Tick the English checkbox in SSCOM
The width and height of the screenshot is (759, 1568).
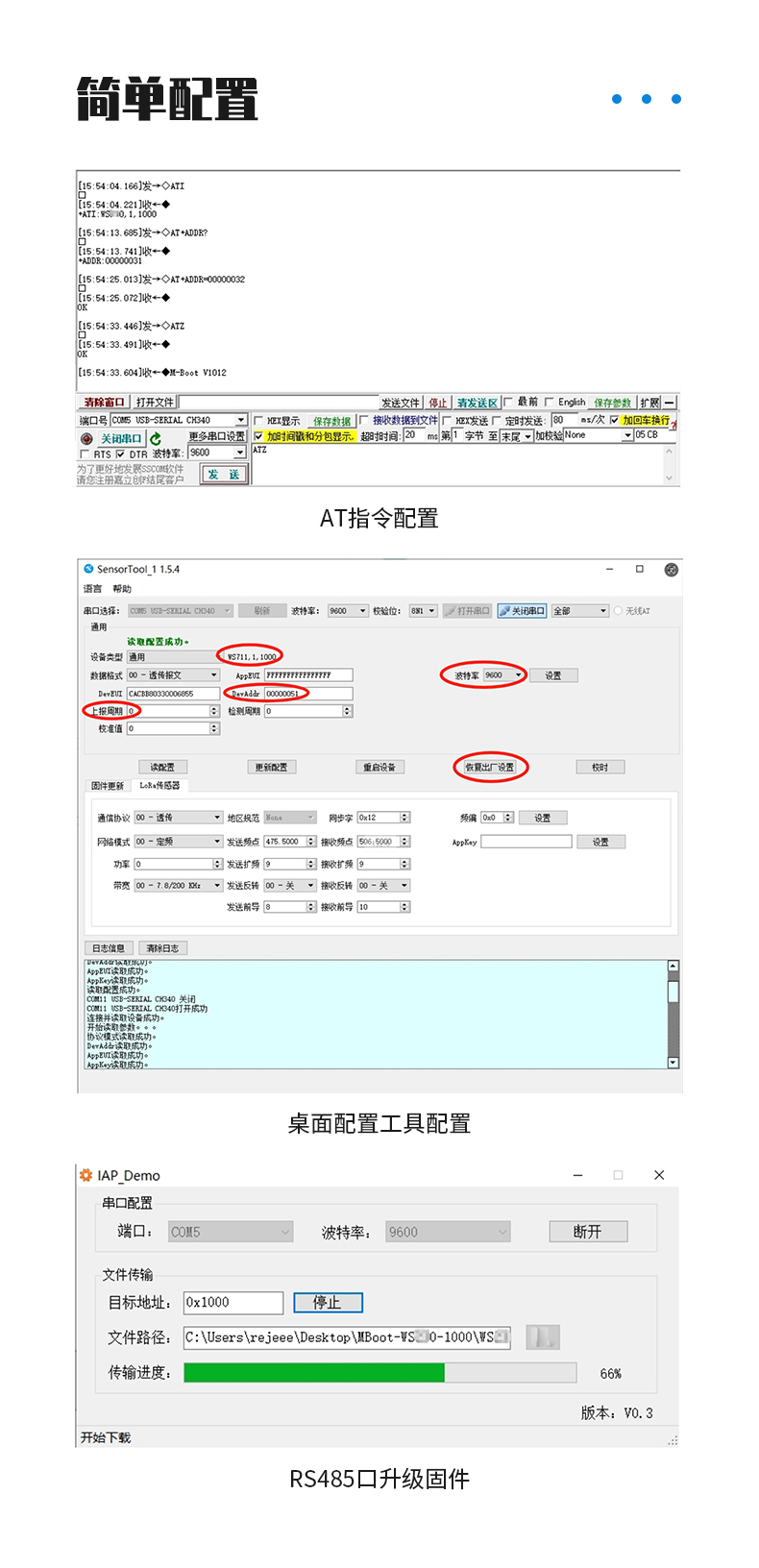click(550, 403)
